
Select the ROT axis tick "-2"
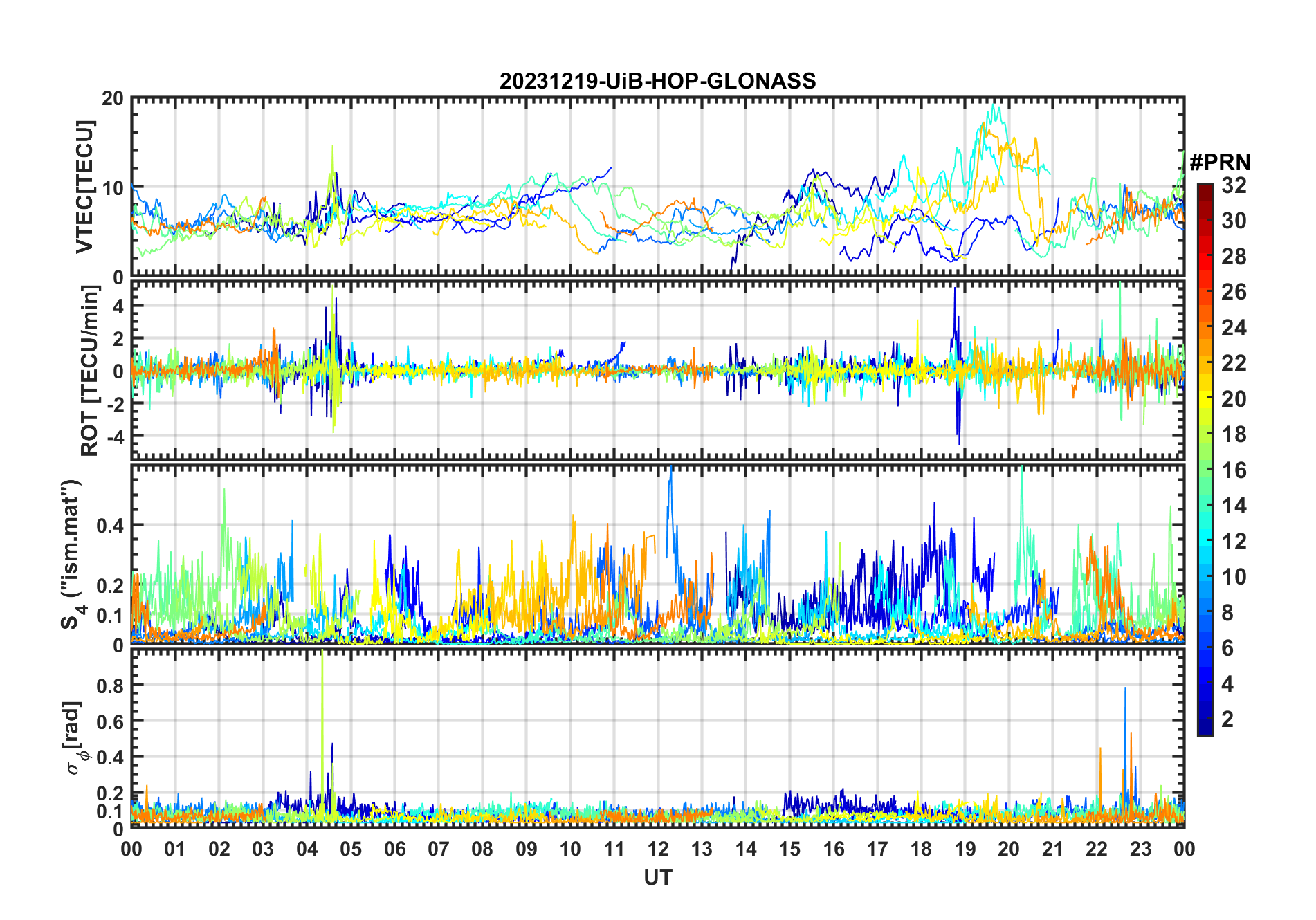(x=114, y=404)
